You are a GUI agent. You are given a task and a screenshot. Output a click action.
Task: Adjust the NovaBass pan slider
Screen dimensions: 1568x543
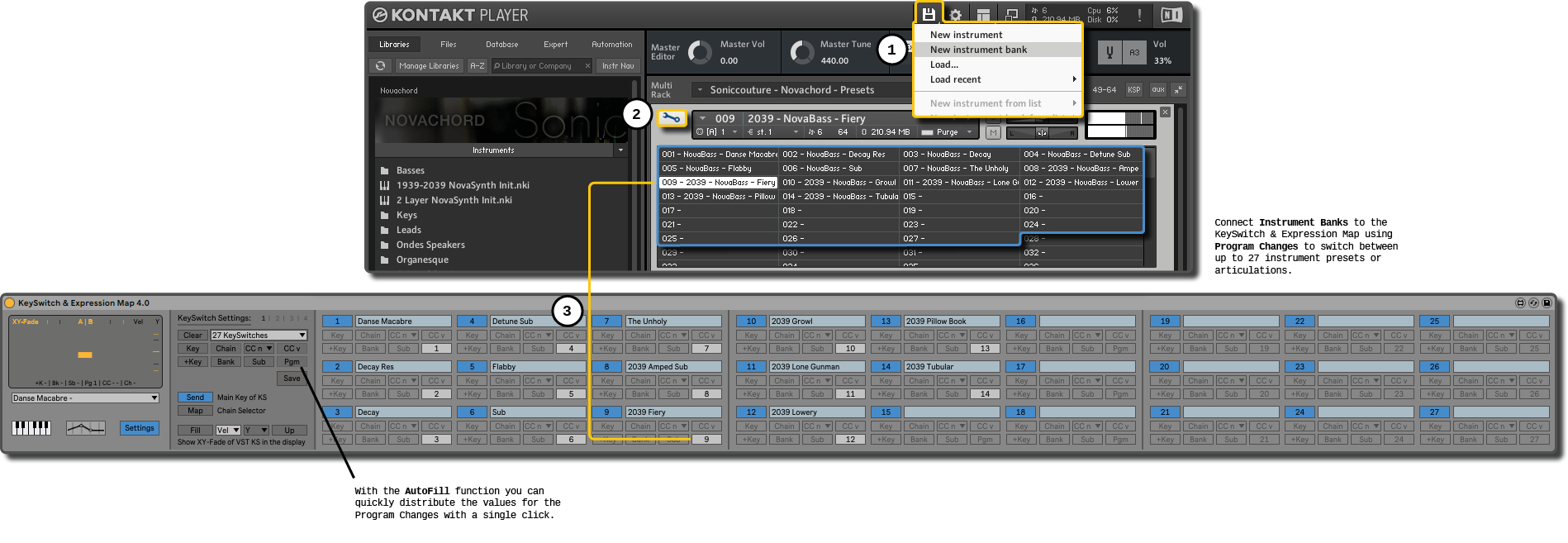[1043, 132]
